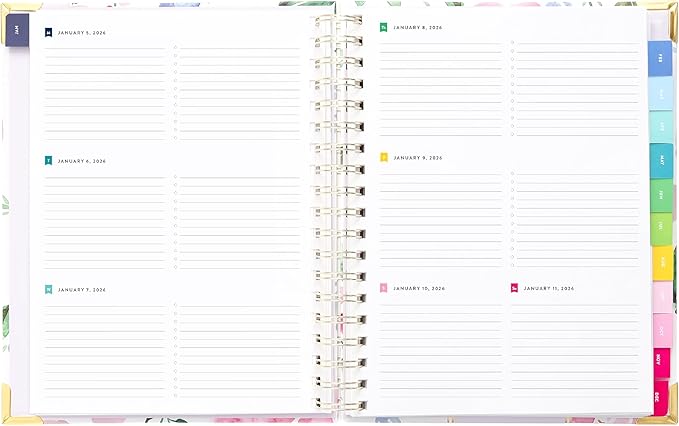Tick the top checklist circle under January 7
The image size is (679, 426).
(x=175, y=305)
